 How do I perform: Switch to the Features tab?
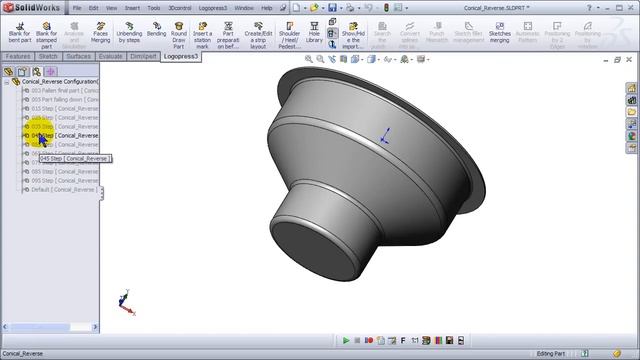[18, 56]
